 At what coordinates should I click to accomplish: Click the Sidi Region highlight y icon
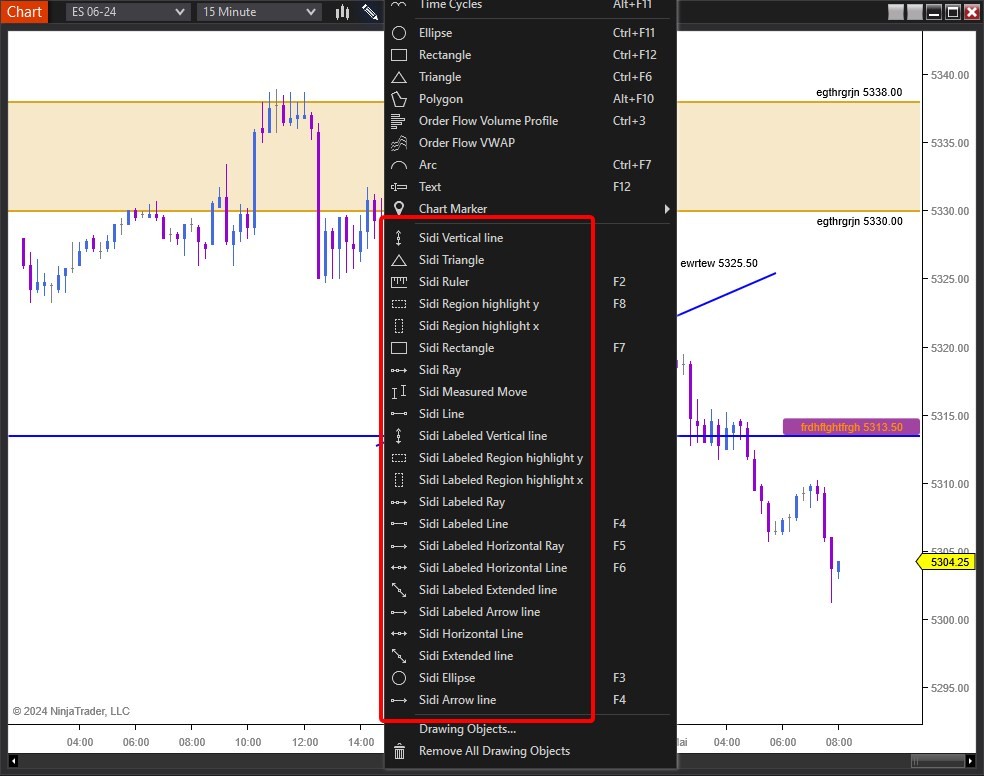pos(398,304)
